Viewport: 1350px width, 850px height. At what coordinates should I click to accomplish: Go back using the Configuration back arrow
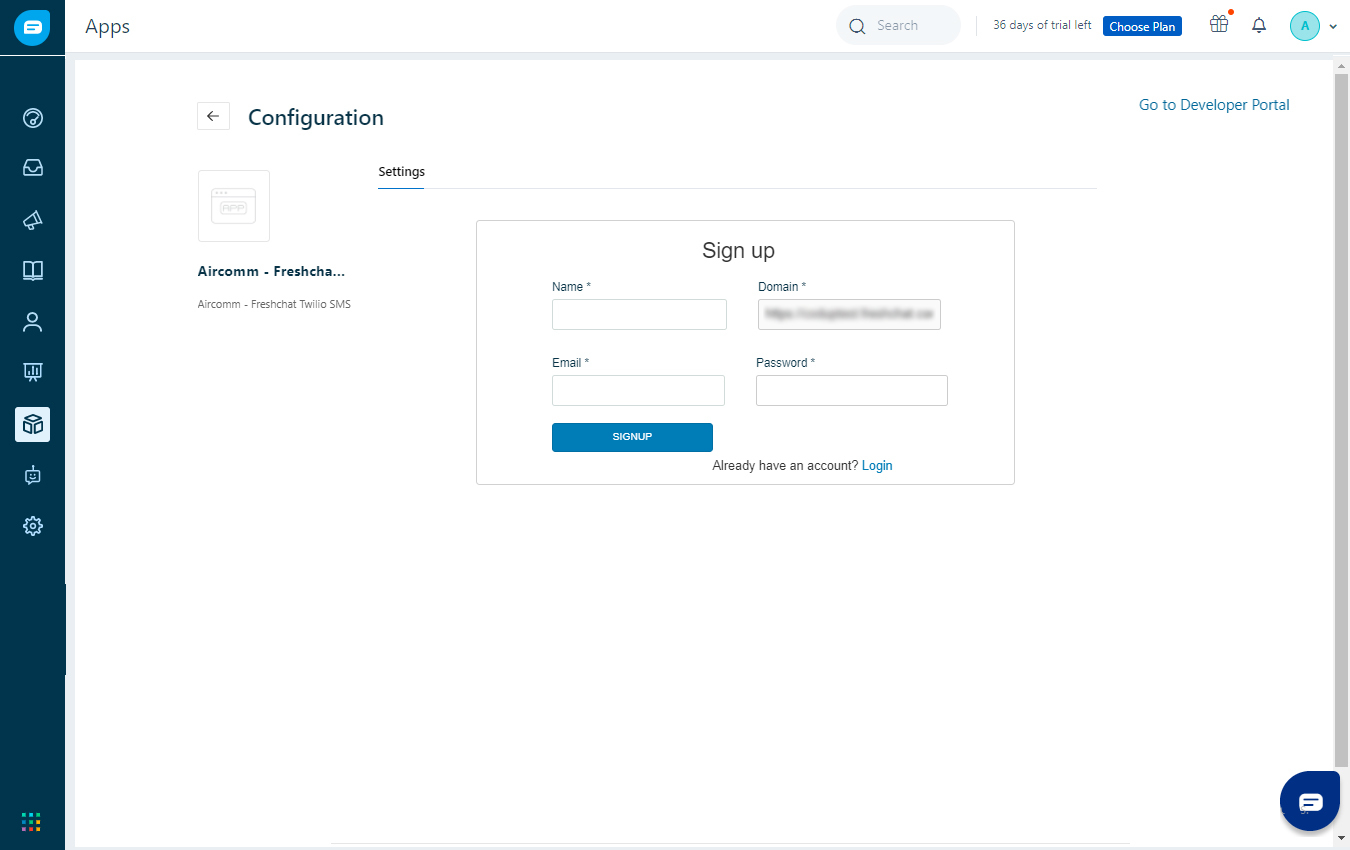click(213, 116)
